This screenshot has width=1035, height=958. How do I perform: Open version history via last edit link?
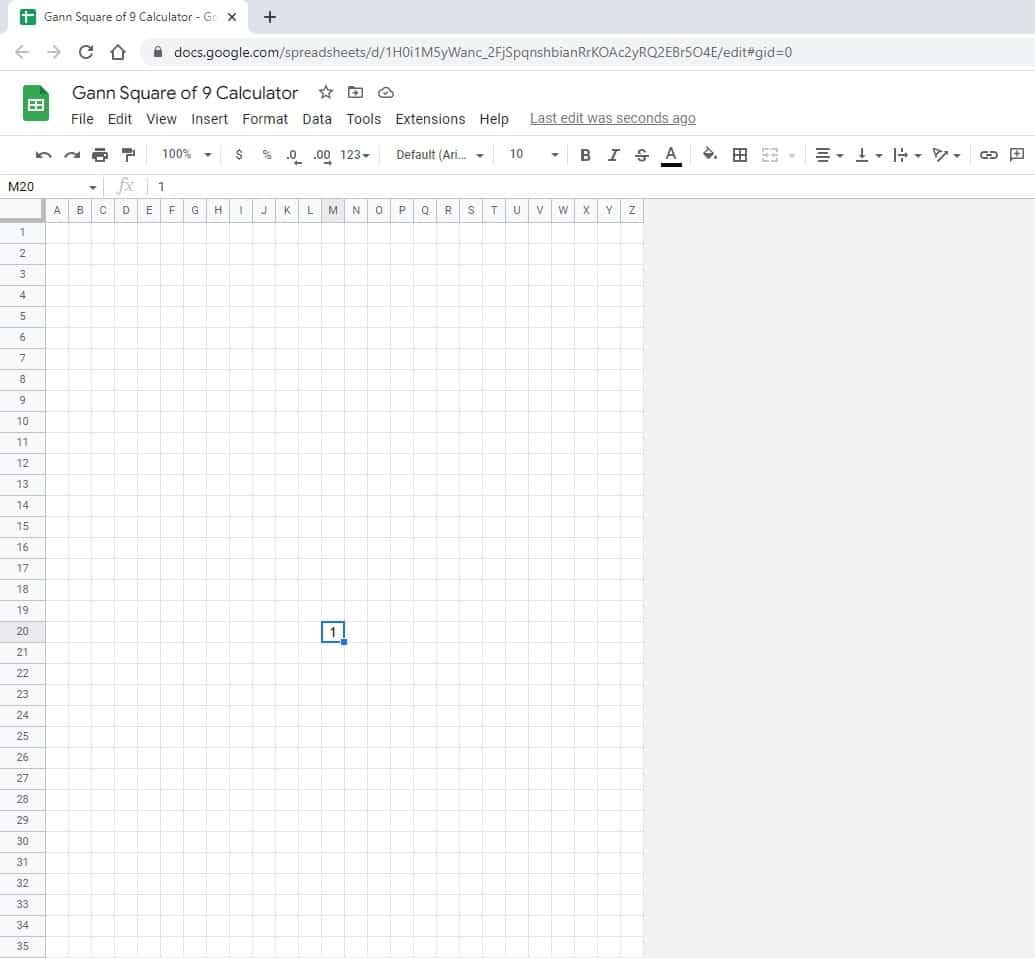612,117
